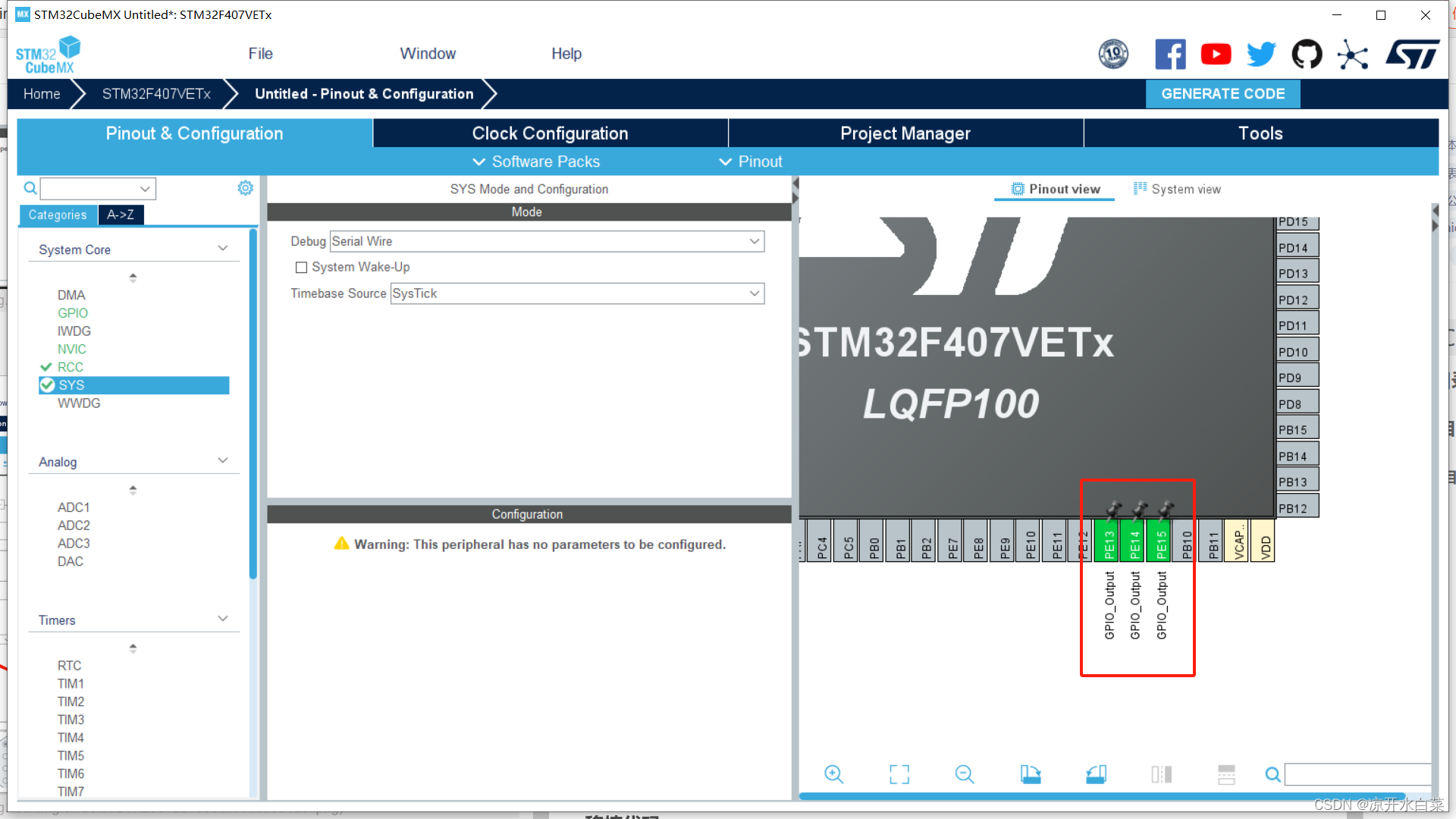Image resolution: width=1456 pixels, height=819 pixels.
Task: Rotate the chip counter-clockwise icon
Action: [x=1096, y=774]
